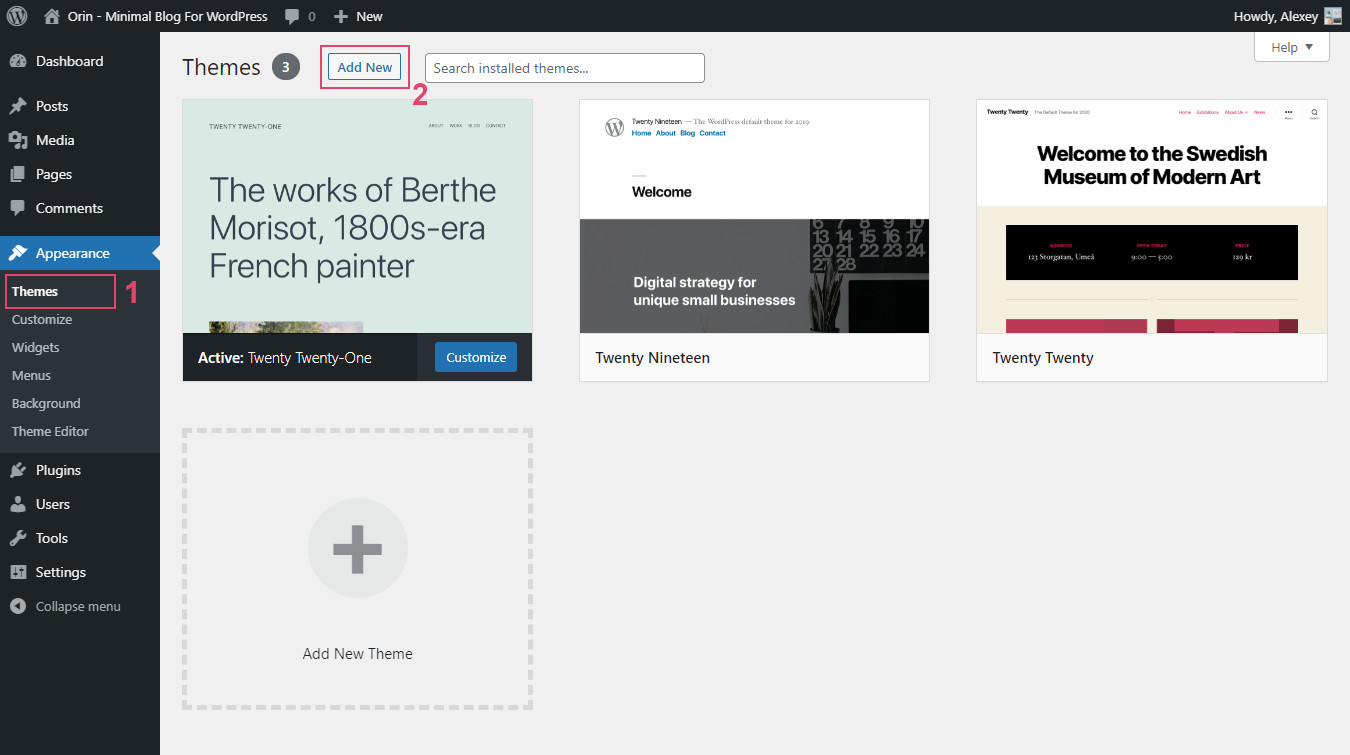Open Settings via the gear icon
Viewport: 1350px width, 755px height.
pyautogui.click(x=21, y=572)
